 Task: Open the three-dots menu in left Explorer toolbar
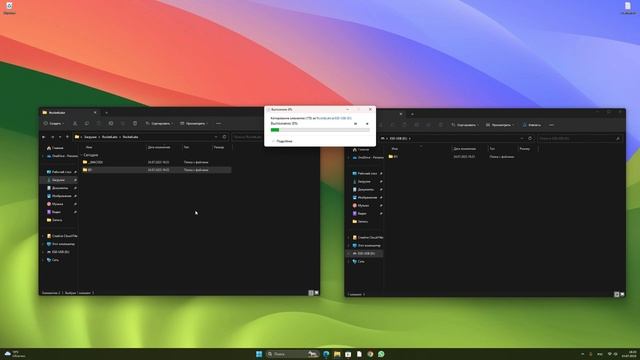(x=218, y=123)
